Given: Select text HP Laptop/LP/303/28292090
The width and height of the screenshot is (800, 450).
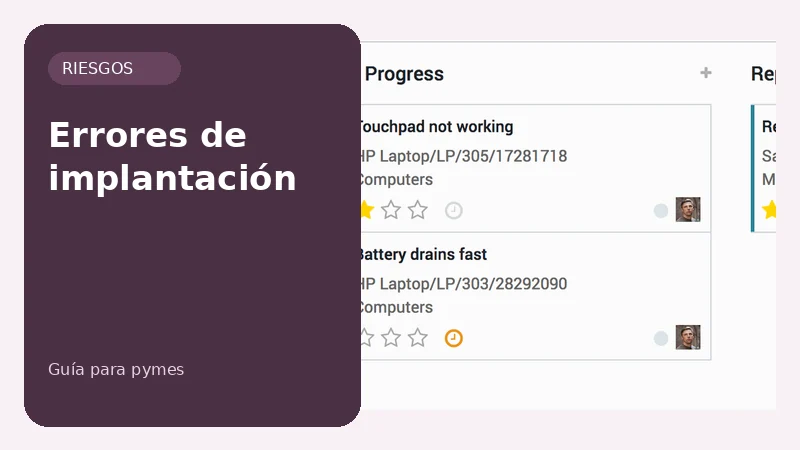Looking at the screenshot, I should click(464, 283).
